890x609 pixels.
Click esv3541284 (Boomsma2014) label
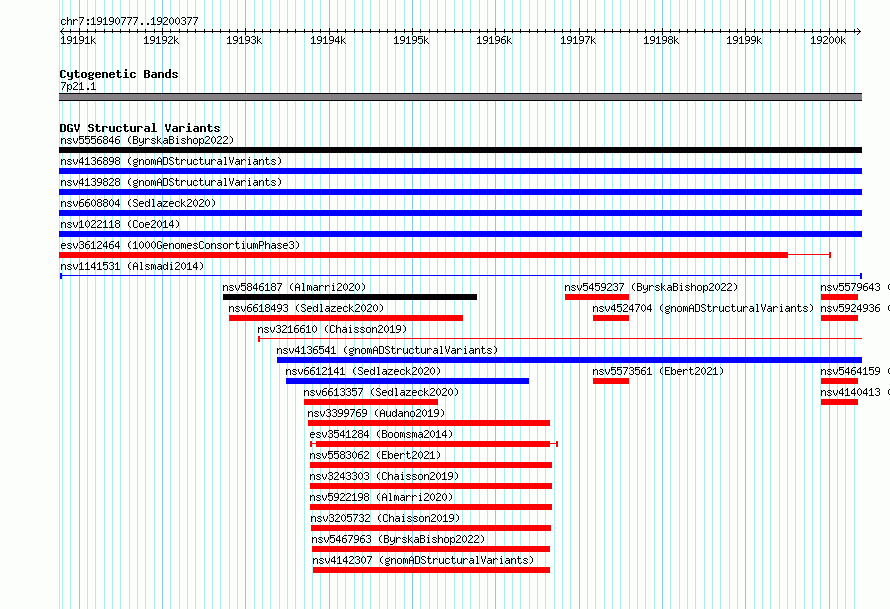coord(381,434)
